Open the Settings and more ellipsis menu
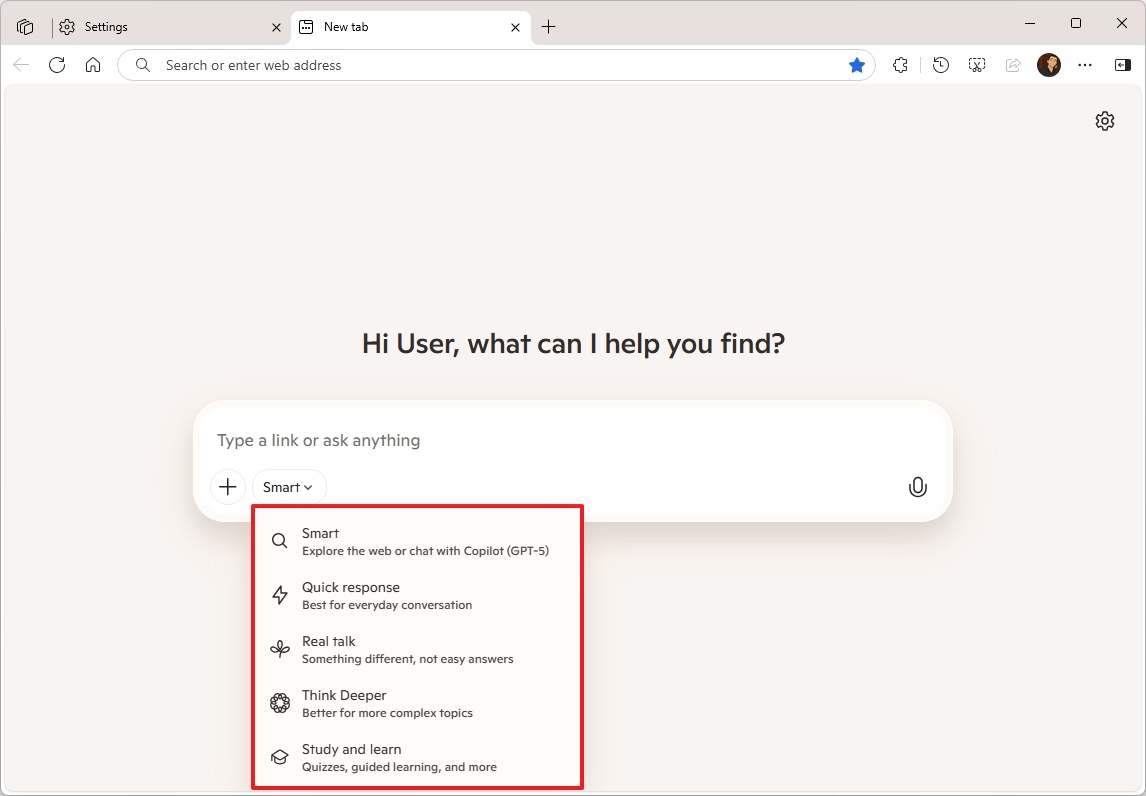 click(x=1085, y=64)
